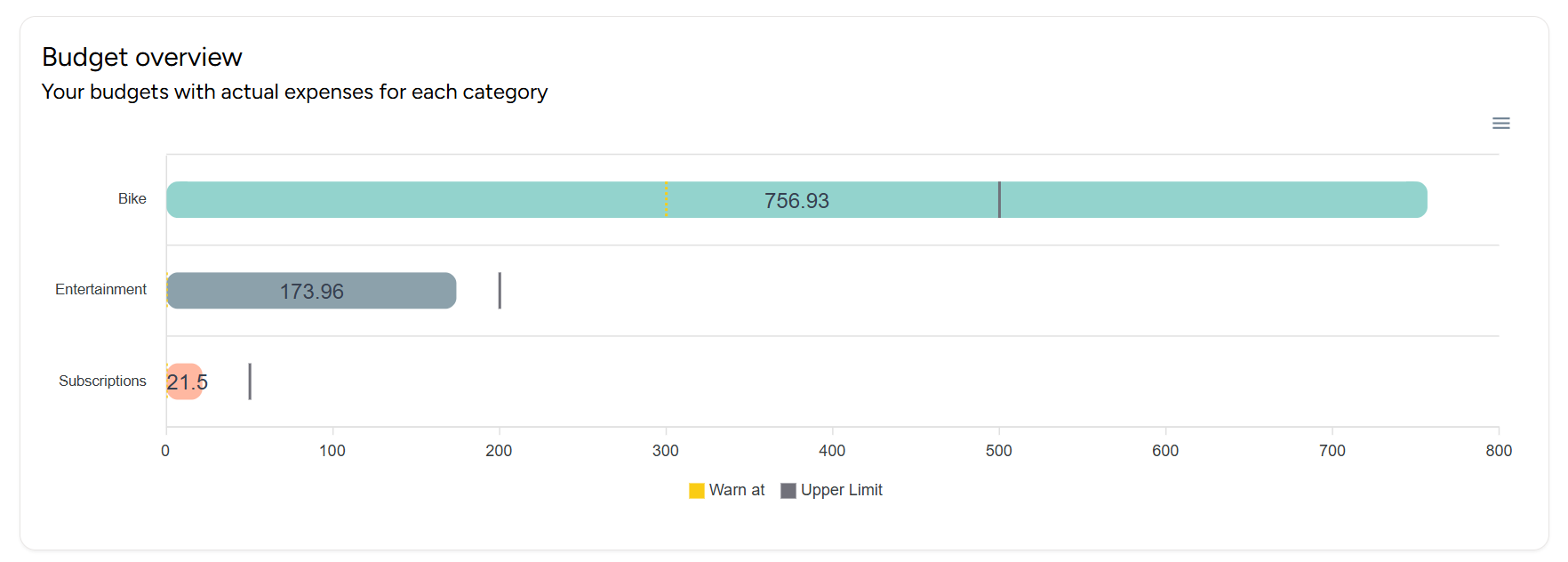Click the gray Upper Limit legend swatch

[788, 491]
